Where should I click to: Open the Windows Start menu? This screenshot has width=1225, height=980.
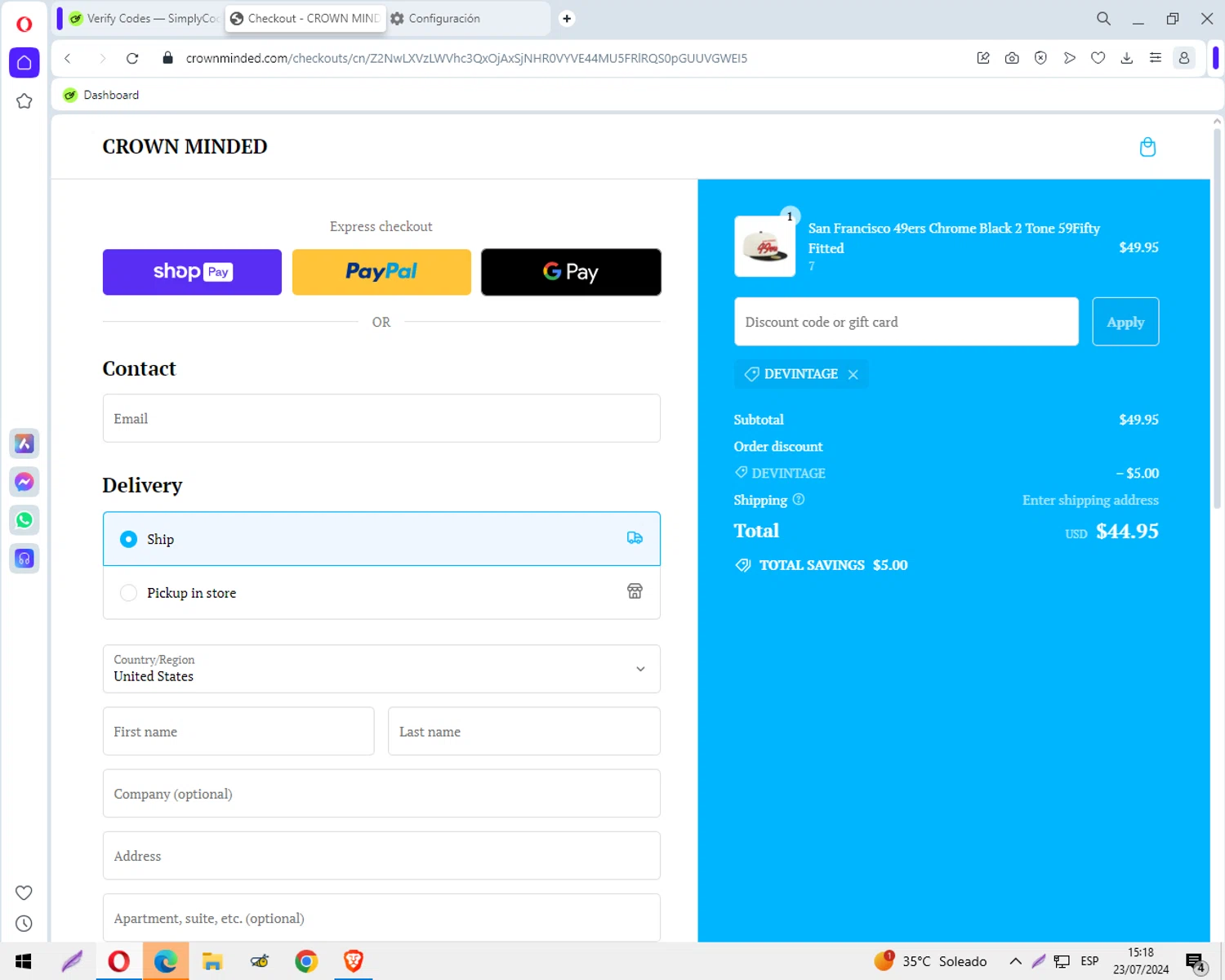click(x=23, y=961)
